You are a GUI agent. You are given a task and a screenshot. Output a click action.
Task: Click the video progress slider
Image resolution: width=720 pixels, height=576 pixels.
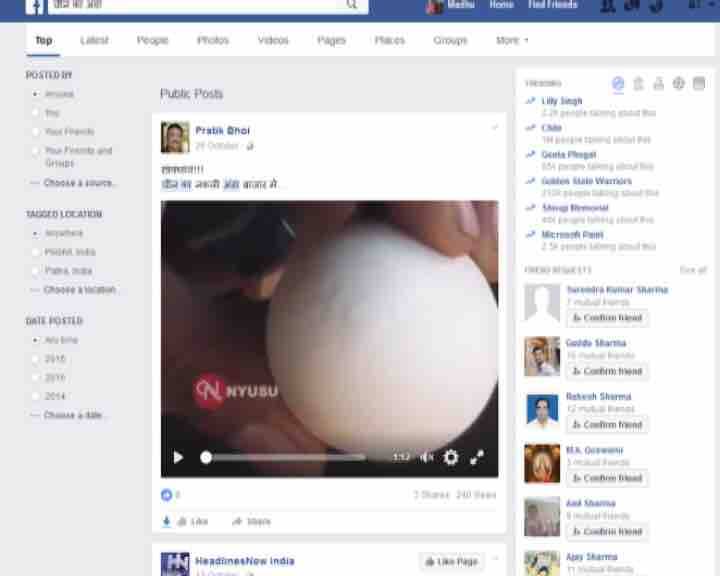[283, 457]
